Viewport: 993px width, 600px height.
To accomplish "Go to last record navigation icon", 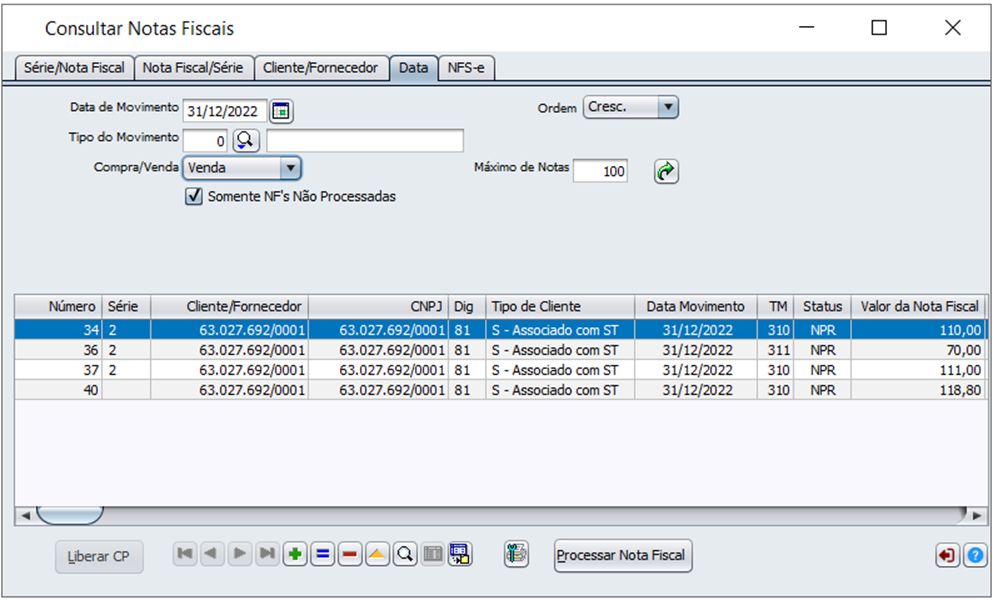I will point(267,554).
